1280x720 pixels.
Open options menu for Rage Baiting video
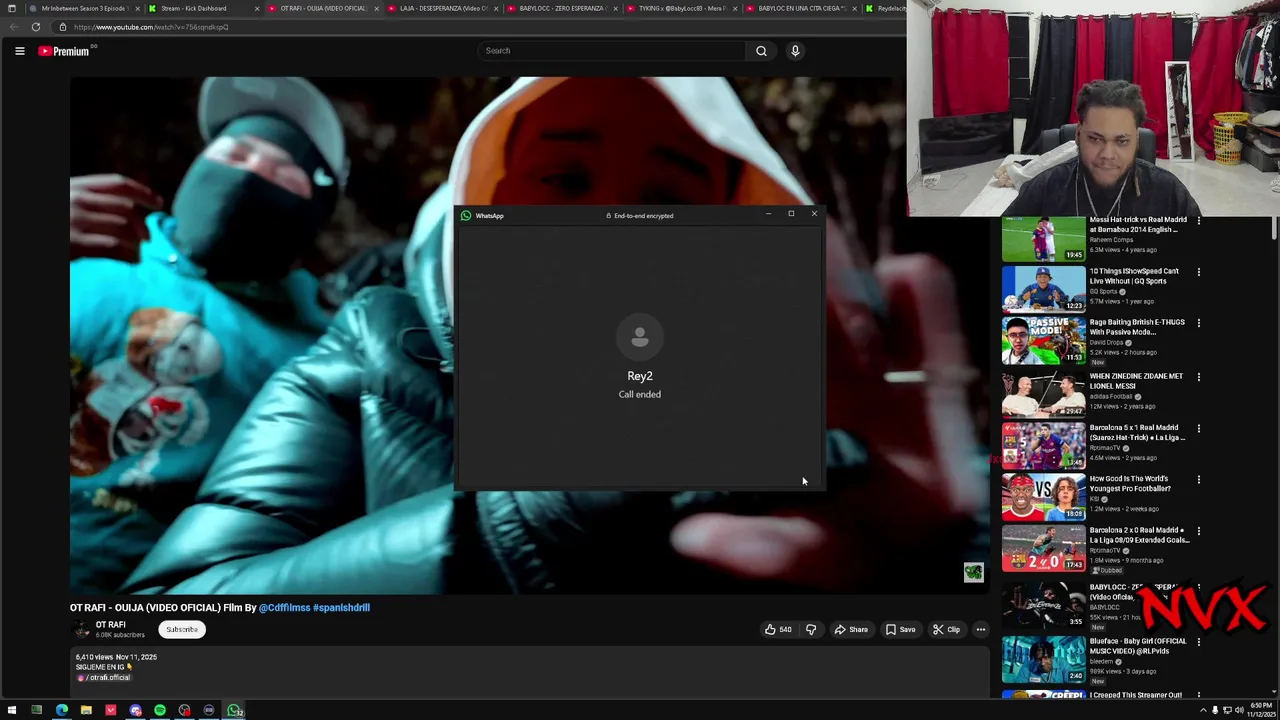1199,323
